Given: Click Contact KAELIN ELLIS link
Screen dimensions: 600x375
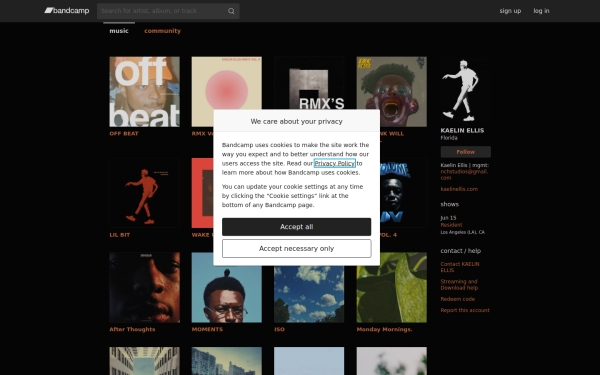Looking at the screenshot, I should [x=460, y=267].
